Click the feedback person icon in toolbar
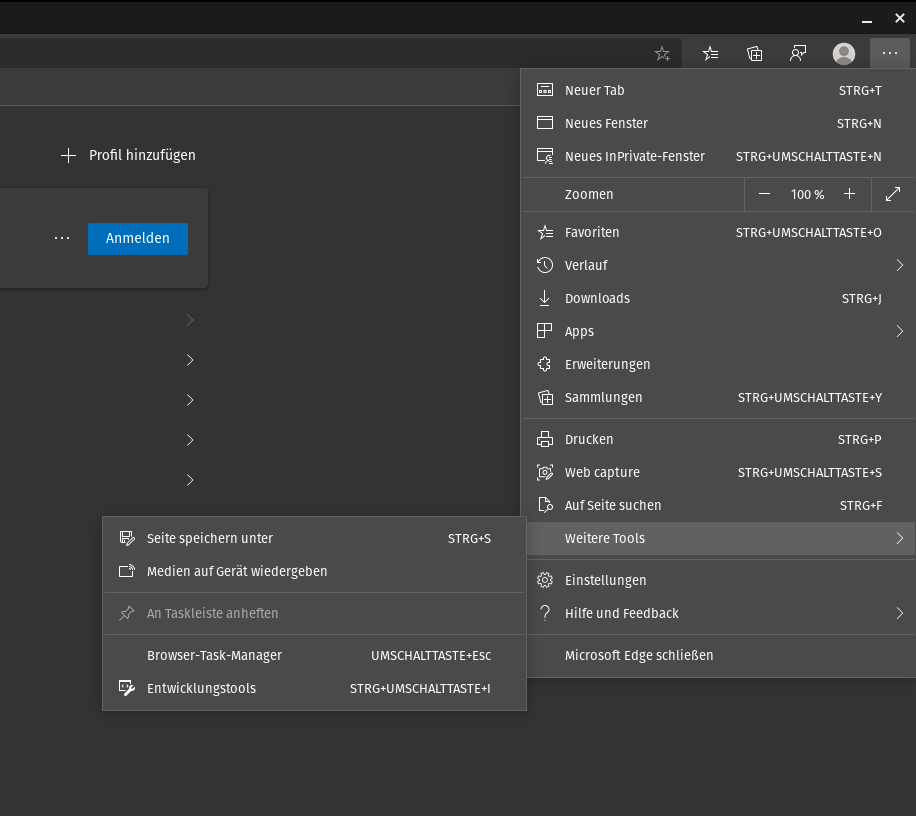The image size is (916, 816). click(x=798, y=54)
